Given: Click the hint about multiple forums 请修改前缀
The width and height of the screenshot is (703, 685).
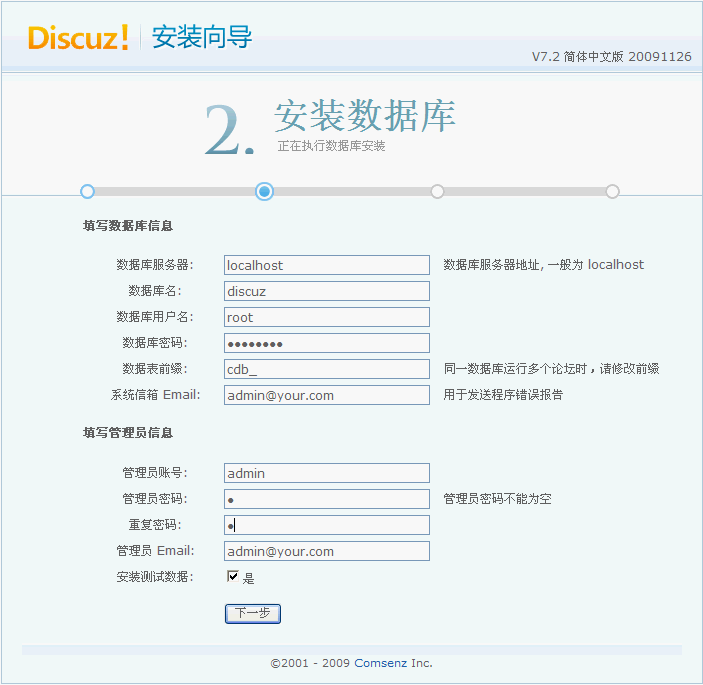Looking at the screenshot, I should [x=551, y=369].
